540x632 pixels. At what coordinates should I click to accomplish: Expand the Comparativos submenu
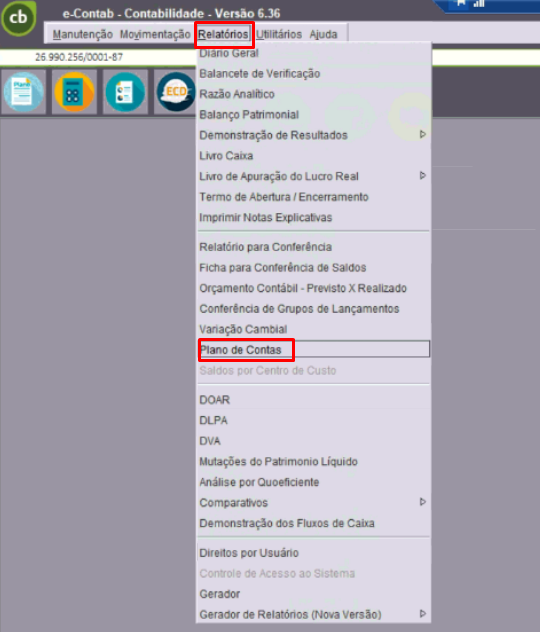click(314, 503)
